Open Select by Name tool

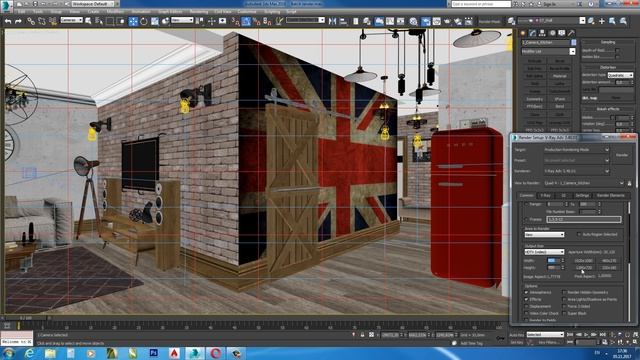[99, 21]
